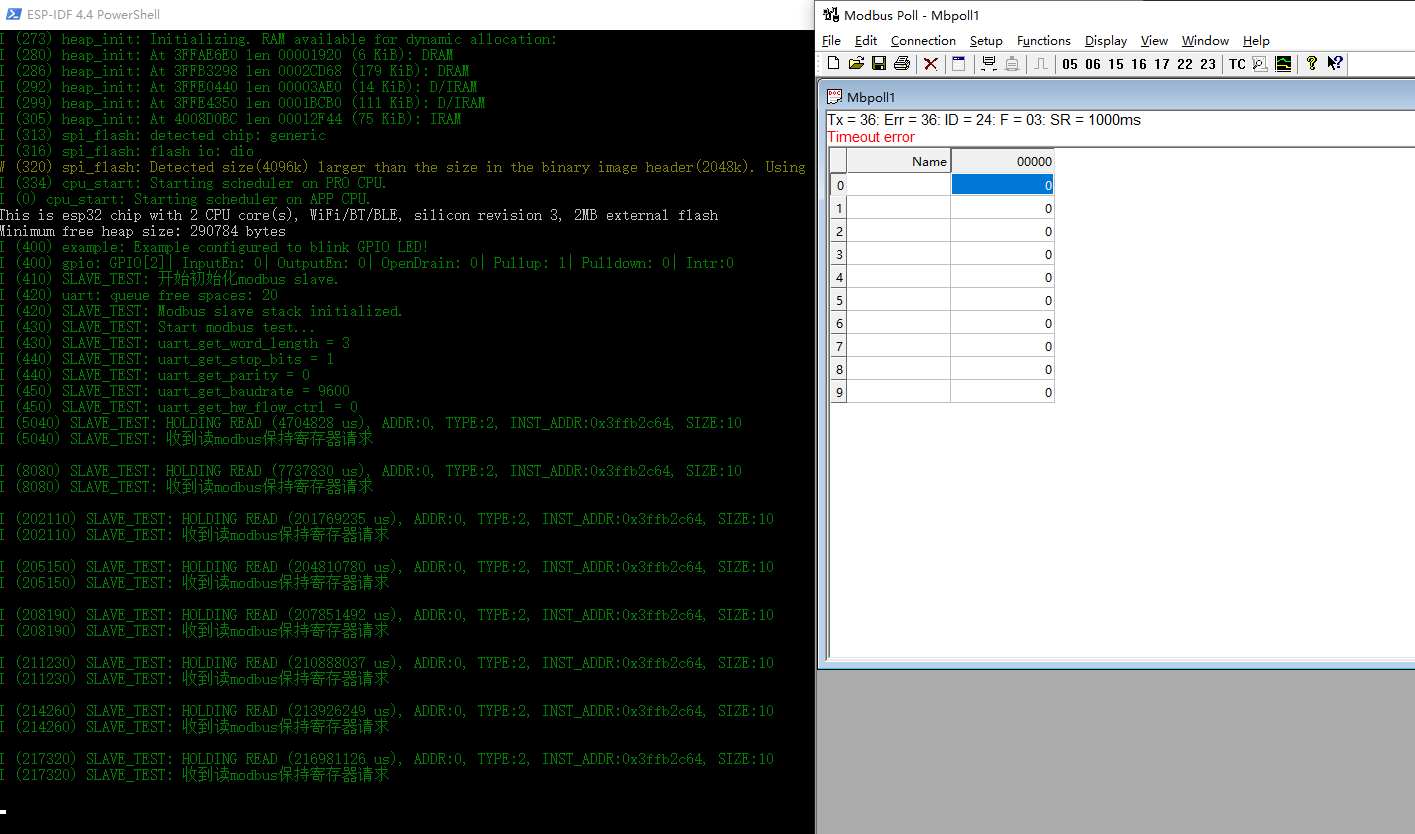
Task: Click function 15 write multiple coils
Action: tap(1116, 64)
